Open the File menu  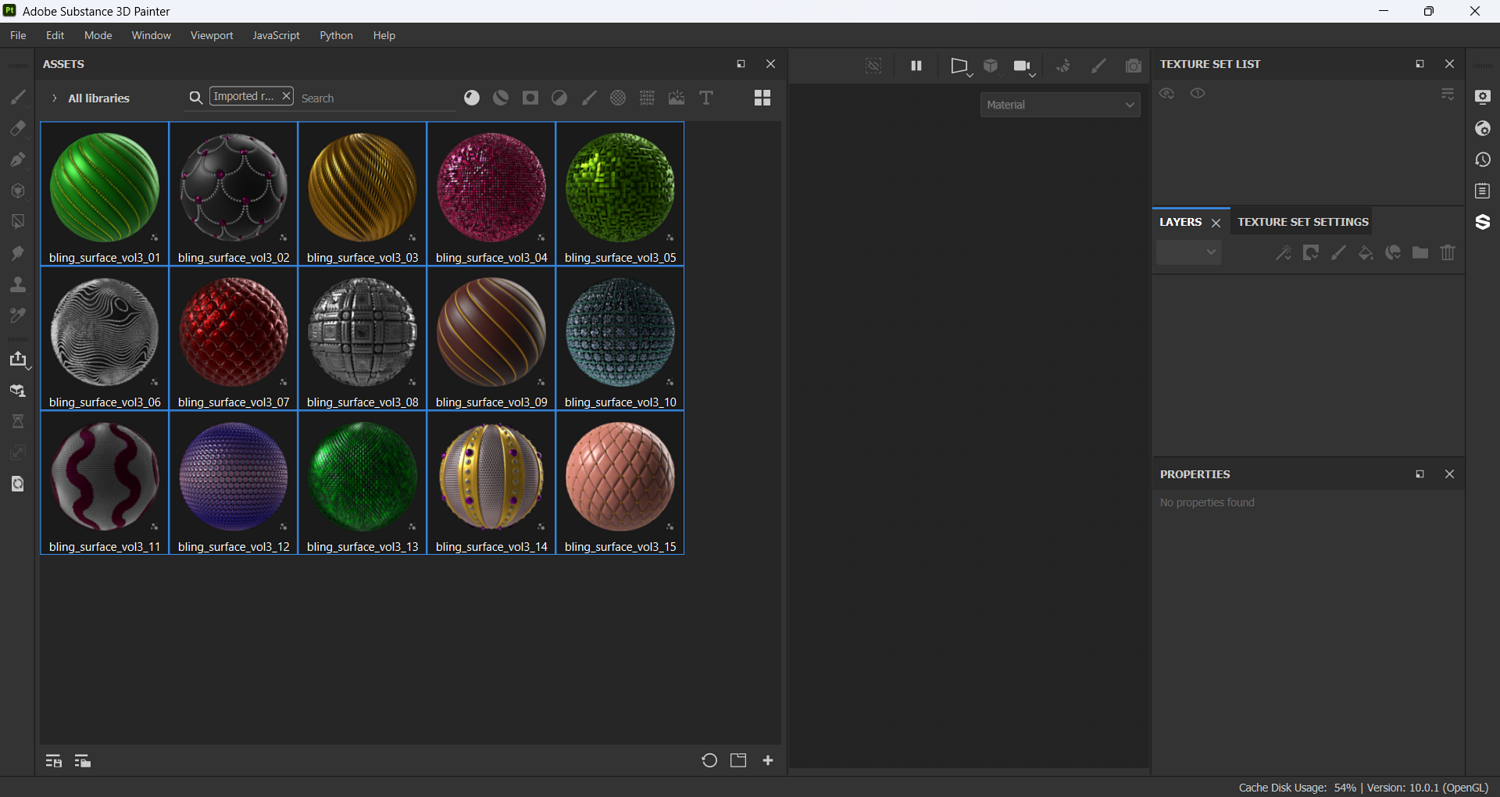[x=18, y=35]
